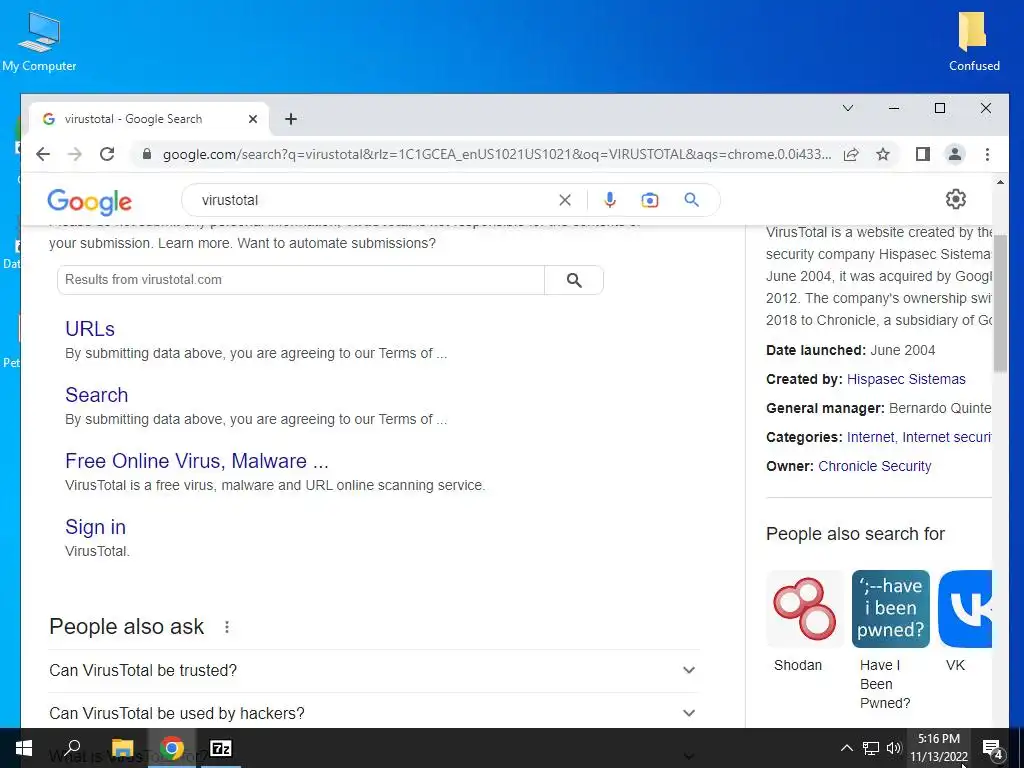Open volume control in system tray
Viewport: 1024px width, 768px height.
894,748
